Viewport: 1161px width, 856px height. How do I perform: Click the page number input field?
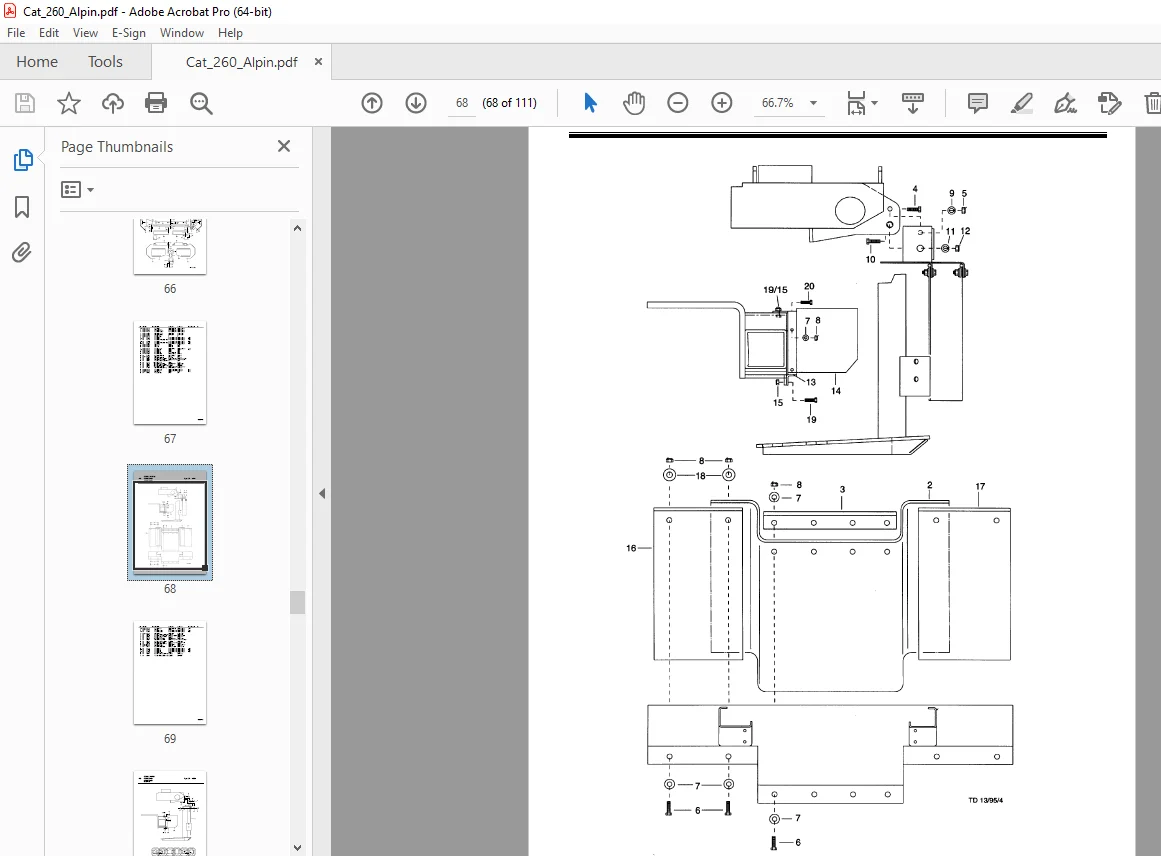pyautogui.click(x=462, y=103)
